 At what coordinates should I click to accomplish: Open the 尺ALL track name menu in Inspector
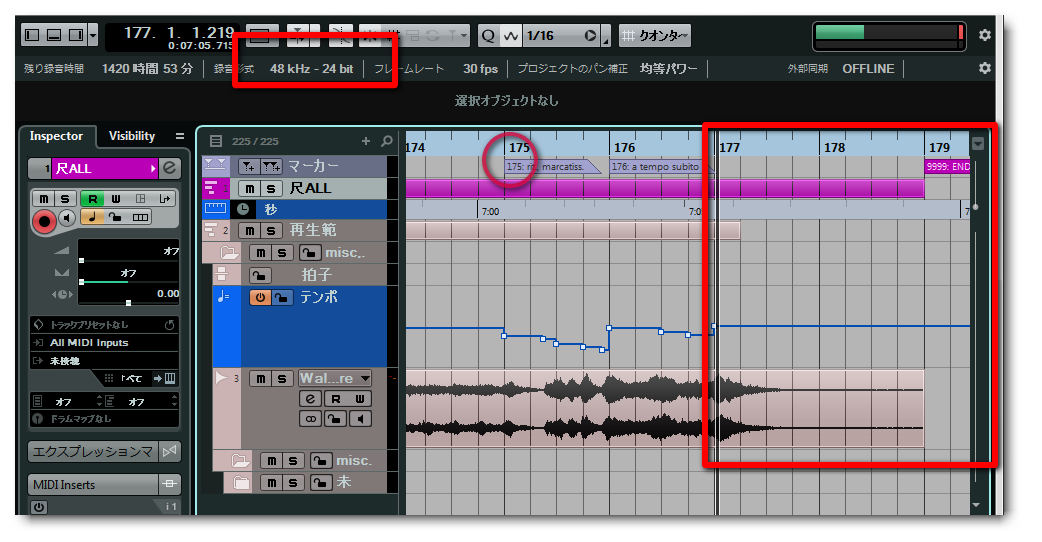[x=104, y=169]
